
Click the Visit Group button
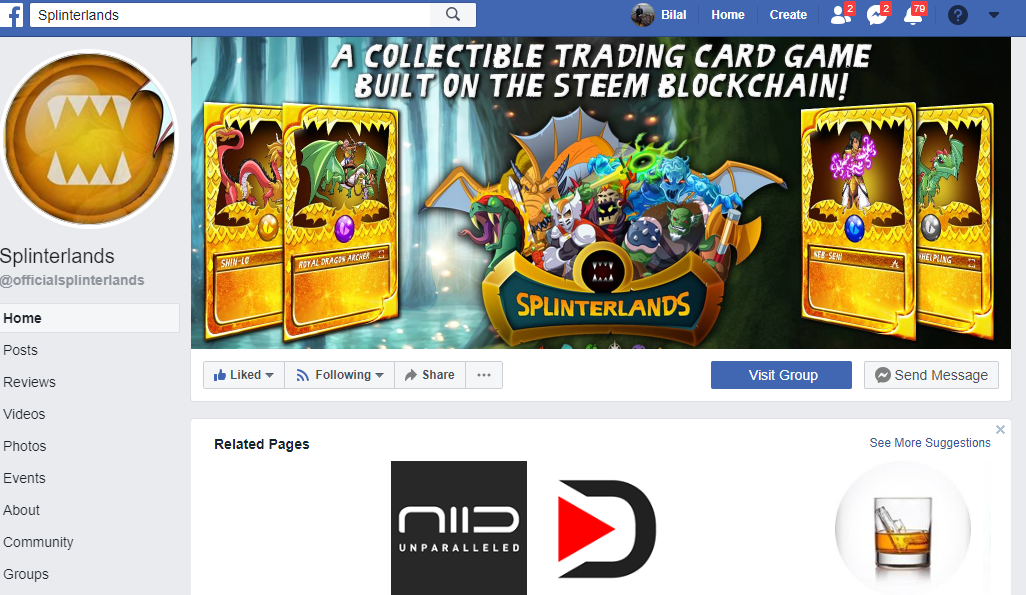tap(781, 375)
